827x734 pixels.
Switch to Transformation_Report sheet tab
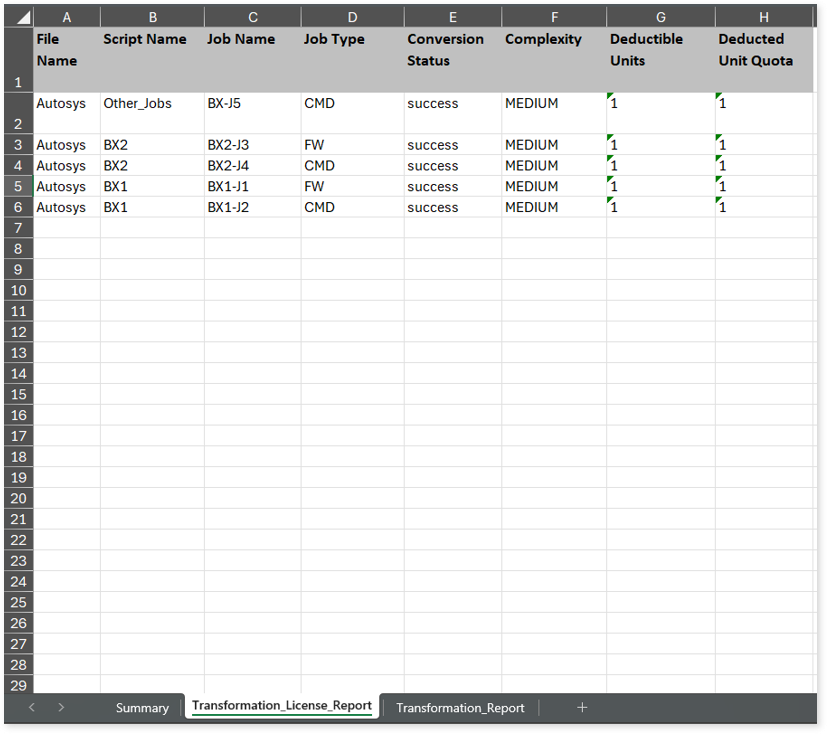tap(460, 708)
